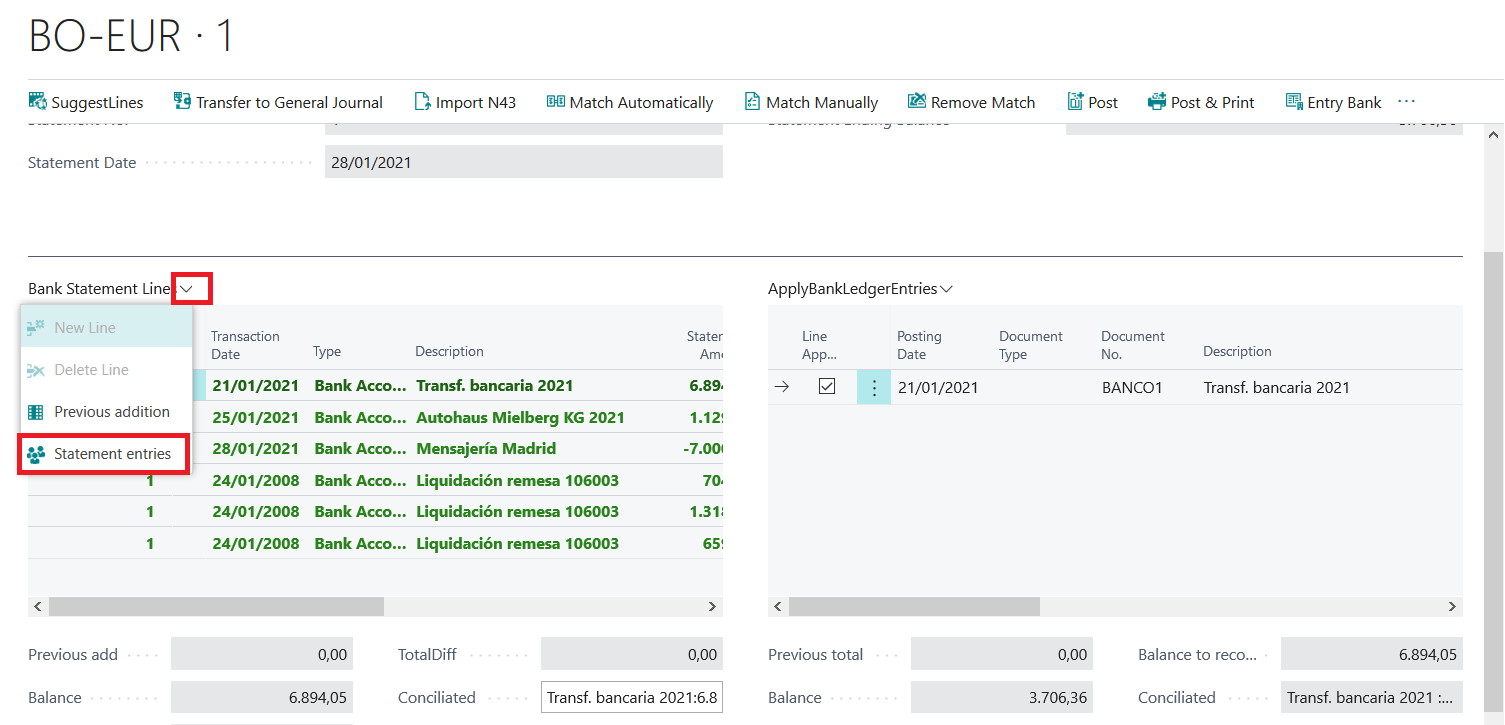
Task: Click the Remove Match icon
Action: click(917, 101)
